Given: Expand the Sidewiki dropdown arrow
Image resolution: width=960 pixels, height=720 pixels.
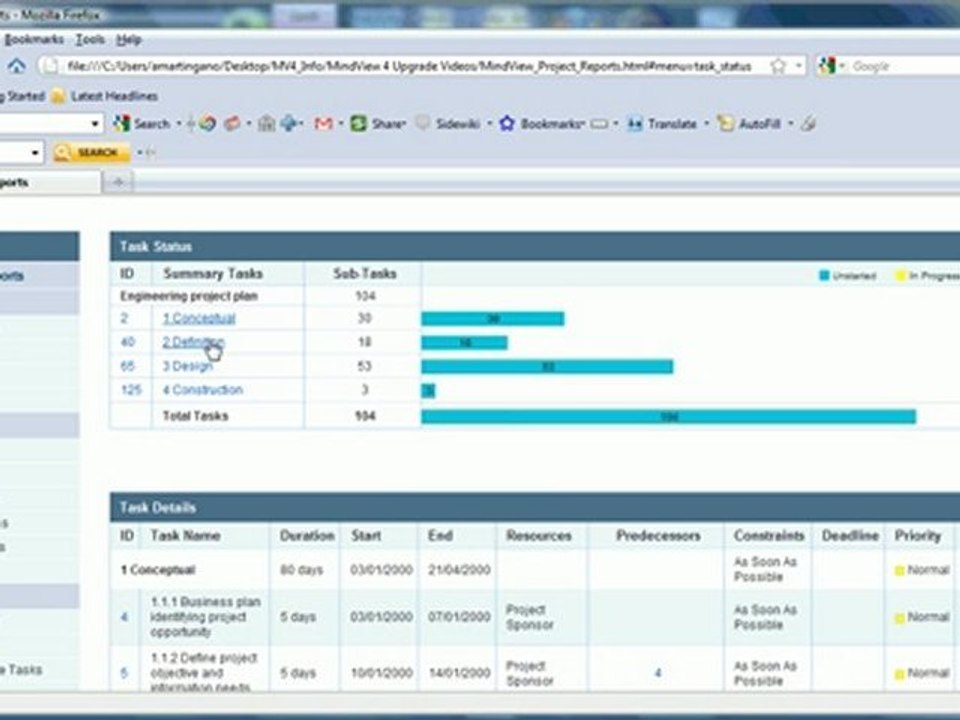Looking at the screenshot, I should click(489, 124).
